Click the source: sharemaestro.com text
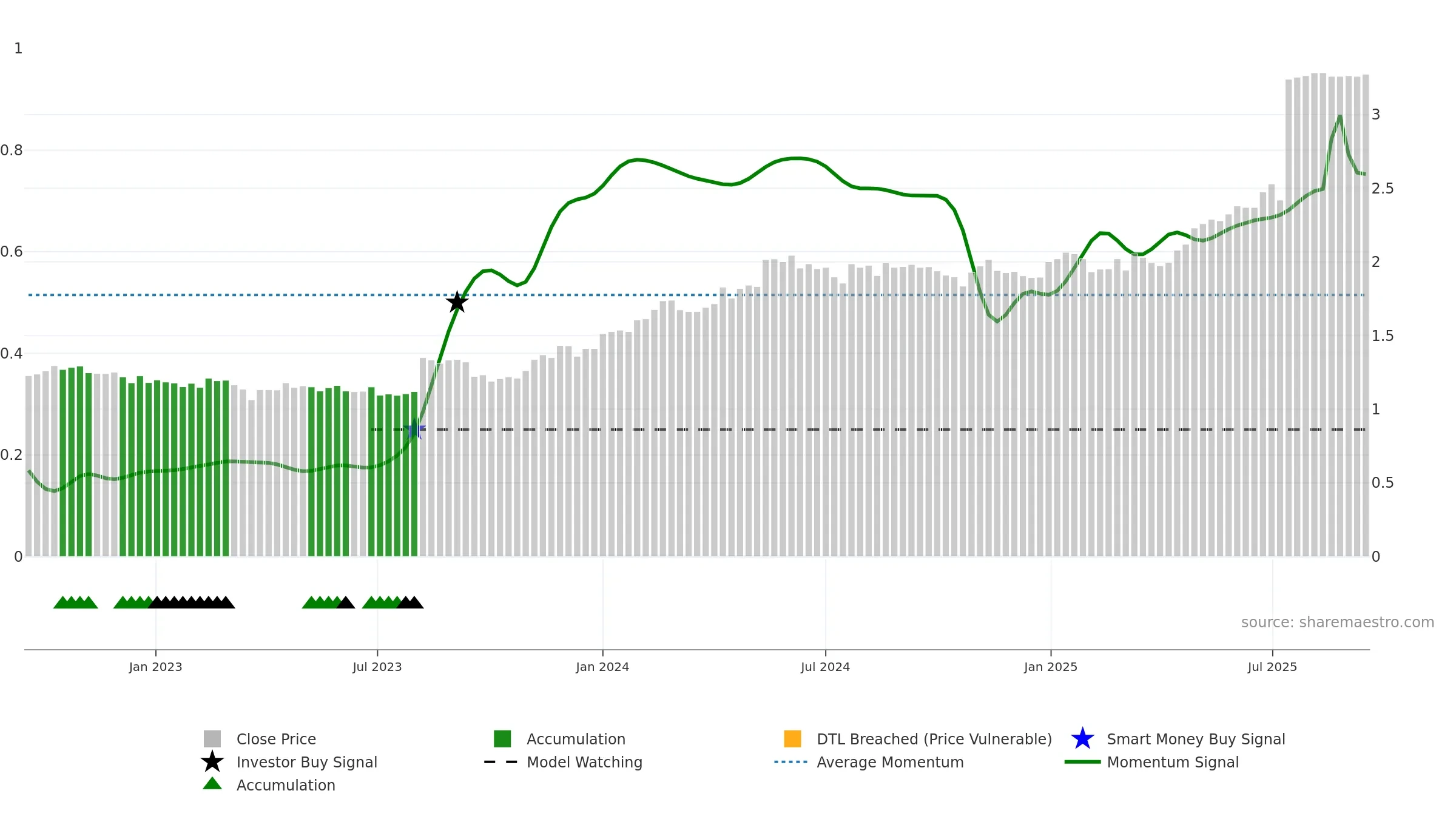Screen dimensions: 1456x819 1338,622
